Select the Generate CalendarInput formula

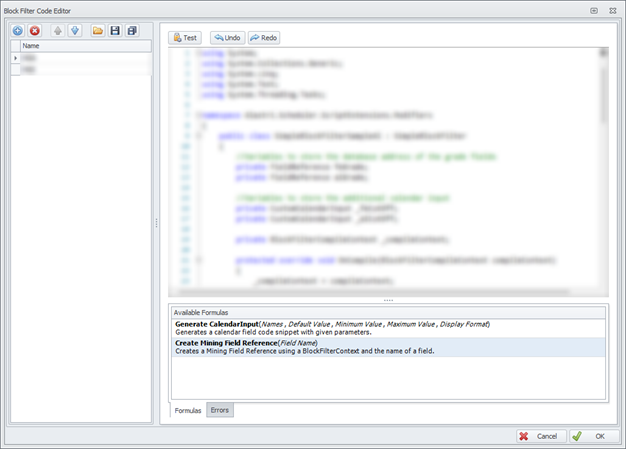tap(388, 328)
